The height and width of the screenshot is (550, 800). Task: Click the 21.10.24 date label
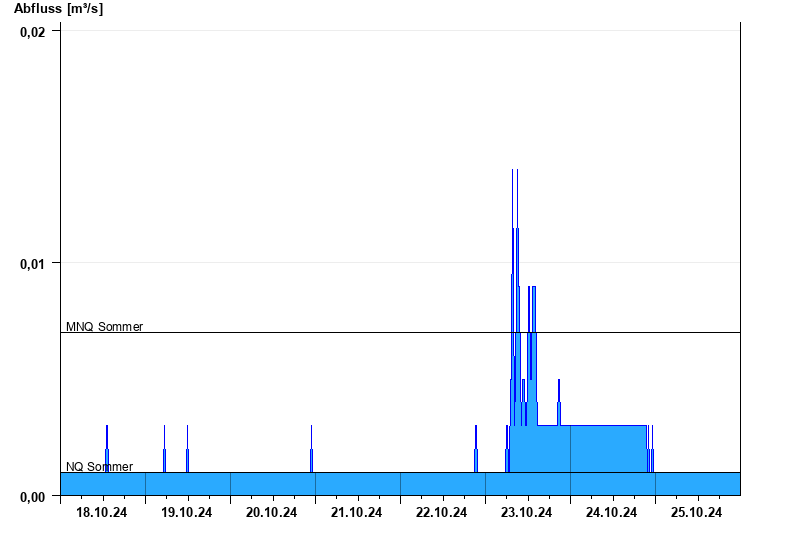[x=357, y=512]
